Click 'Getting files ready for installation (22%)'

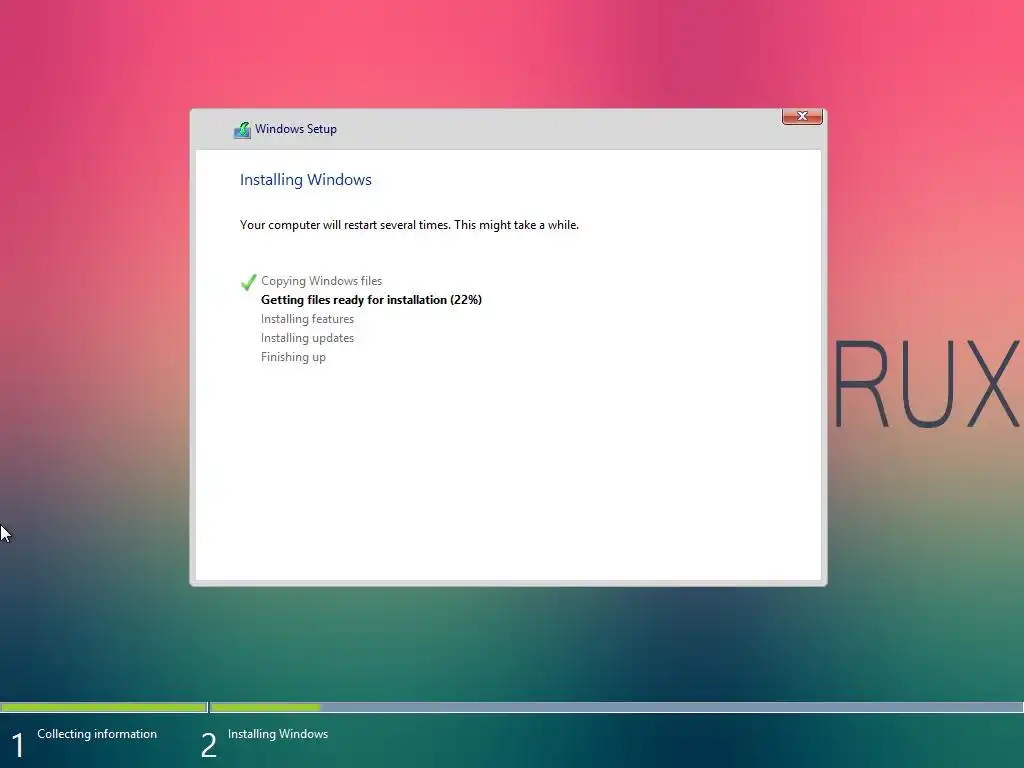pyautogui.click(x=371, y=300)
